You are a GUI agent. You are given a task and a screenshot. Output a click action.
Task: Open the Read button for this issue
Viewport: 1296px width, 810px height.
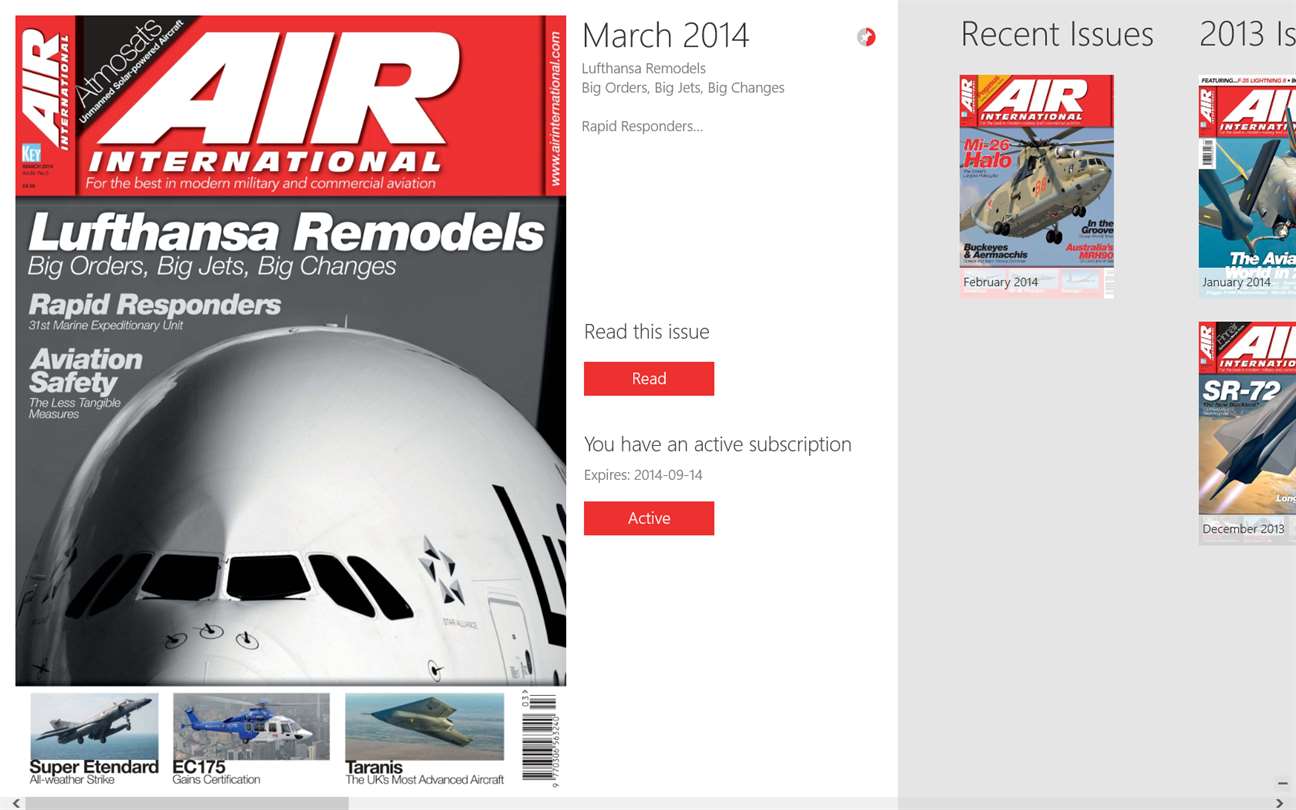pyautogui.click(x=649, y=379)
